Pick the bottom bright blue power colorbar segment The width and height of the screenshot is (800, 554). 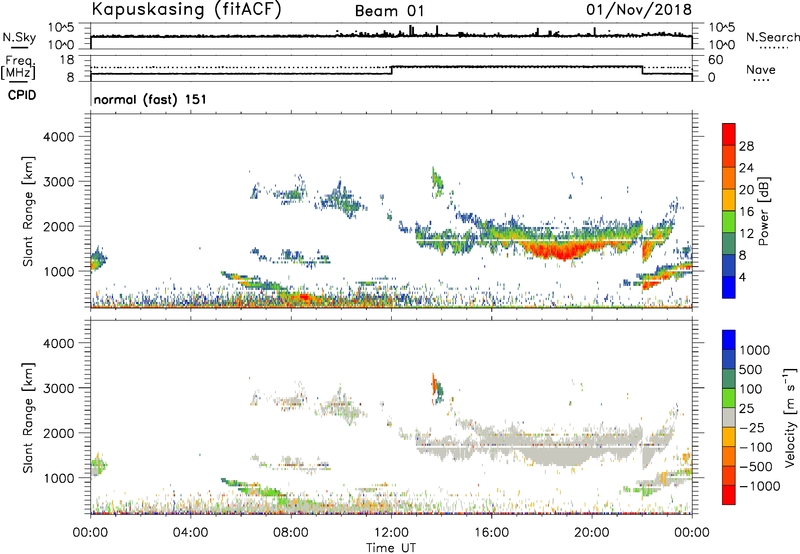click(729, 287)
